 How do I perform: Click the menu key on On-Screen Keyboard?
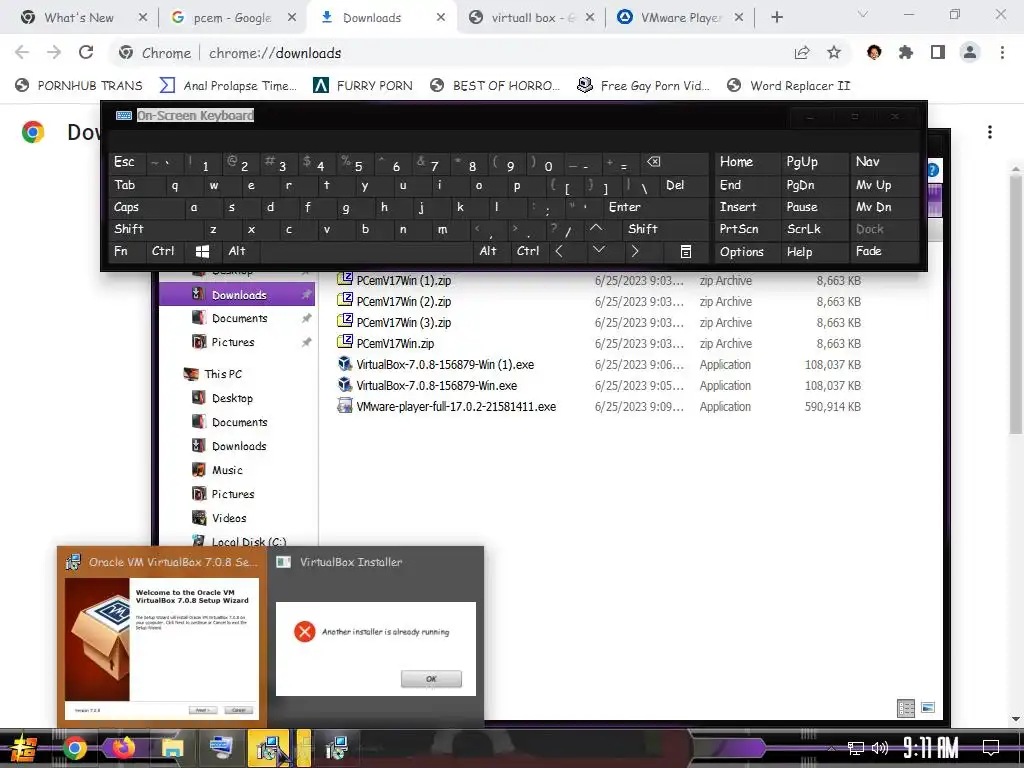pyautogui.click(x=686, y=251)
